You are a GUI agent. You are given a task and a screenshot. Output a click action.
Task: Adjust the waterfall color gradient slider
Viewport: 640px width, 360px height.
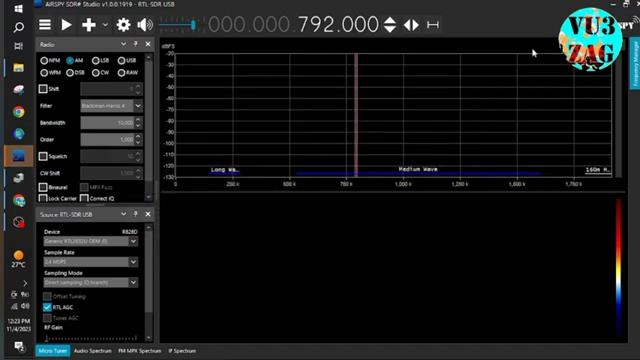(619, 268)
